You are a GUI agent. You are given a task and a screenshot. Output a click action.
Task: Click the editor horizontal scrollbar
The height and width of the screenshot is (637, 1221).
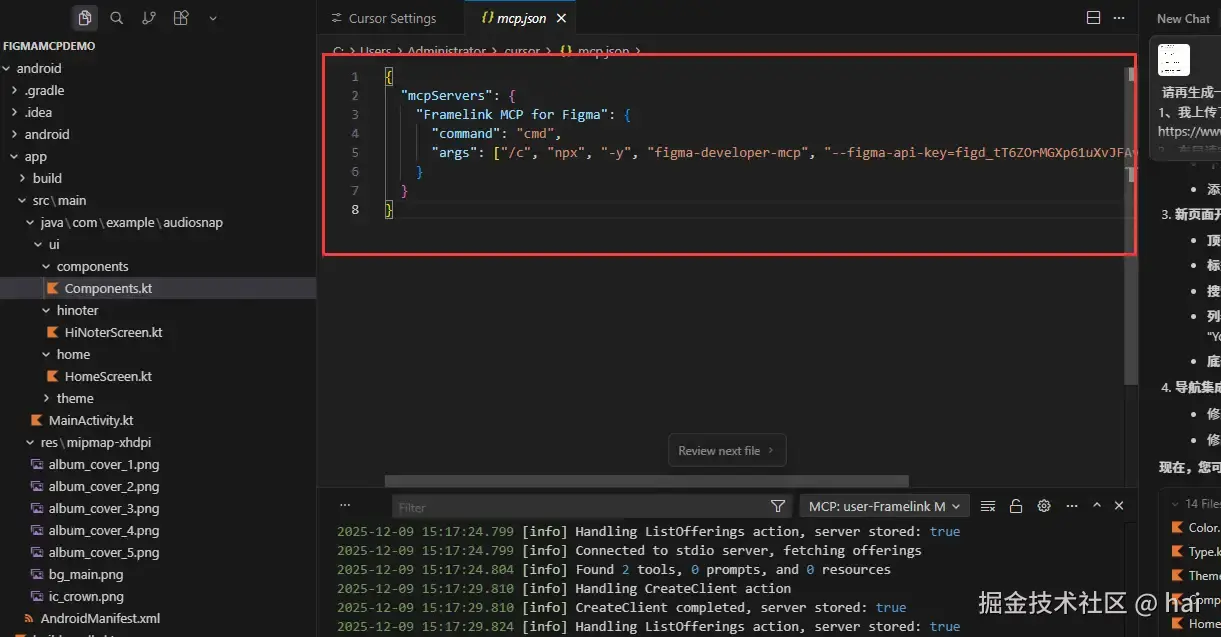[646, 481]
